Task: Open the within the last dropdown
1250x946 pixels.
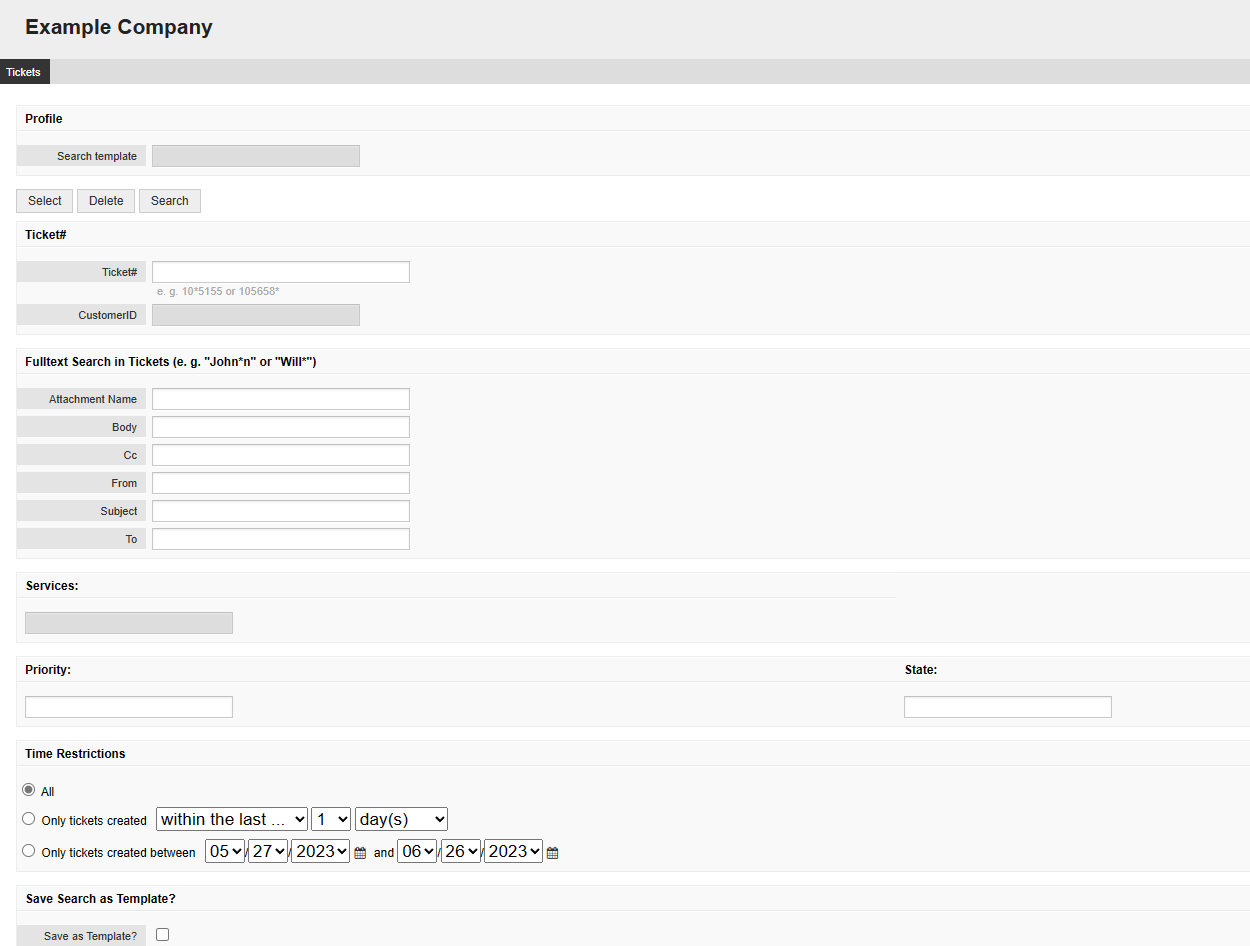Action: (231, 819)
